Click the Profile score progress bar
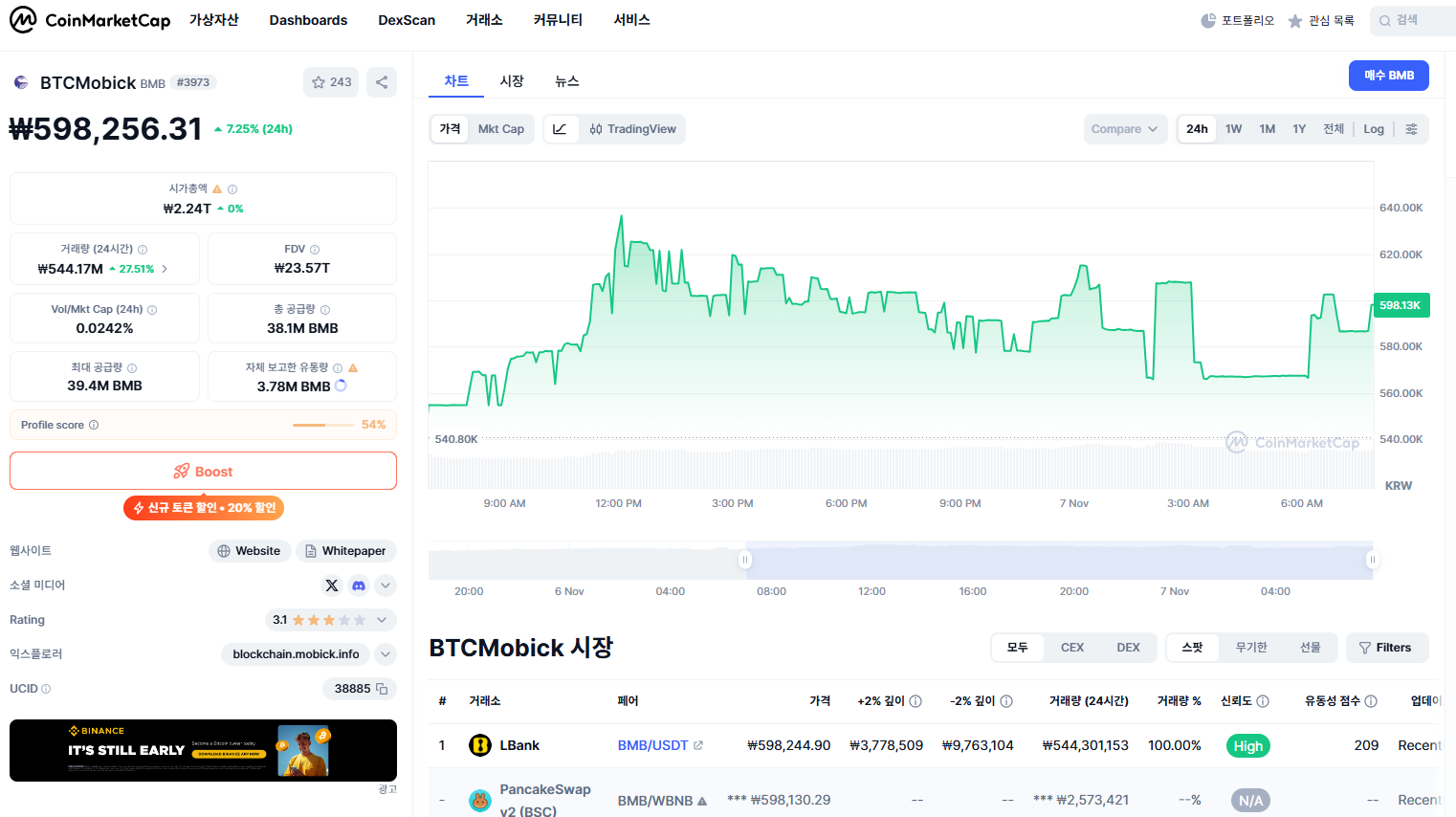 click(x=323, y=425)
